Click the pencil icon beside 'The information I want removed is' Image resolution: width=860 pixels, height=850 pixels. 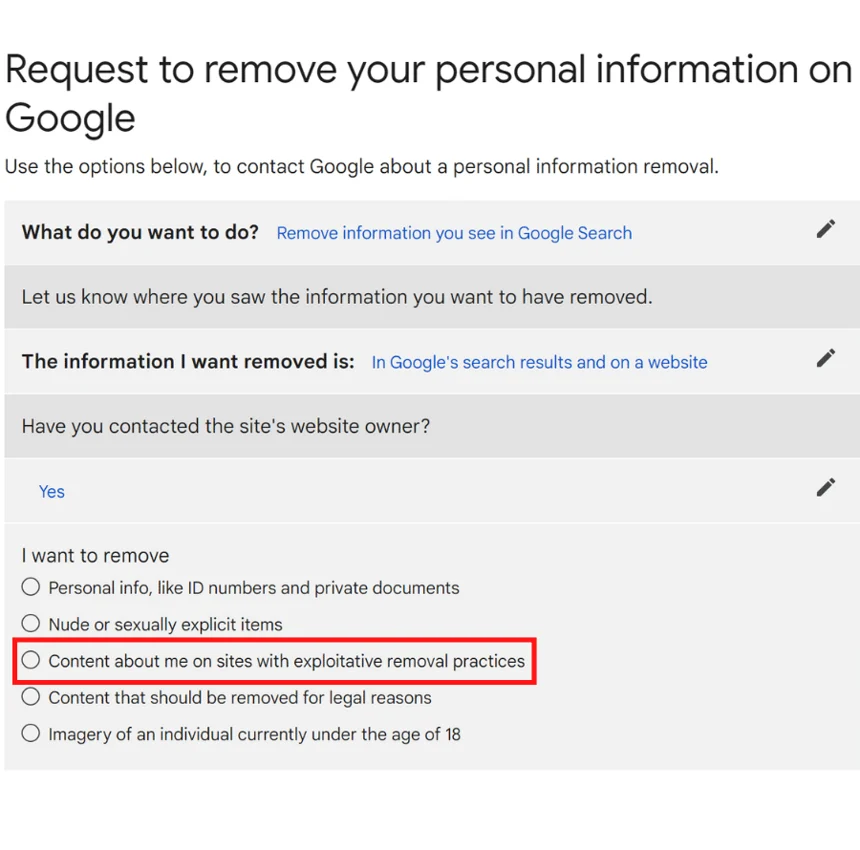[x=825, y=359]
